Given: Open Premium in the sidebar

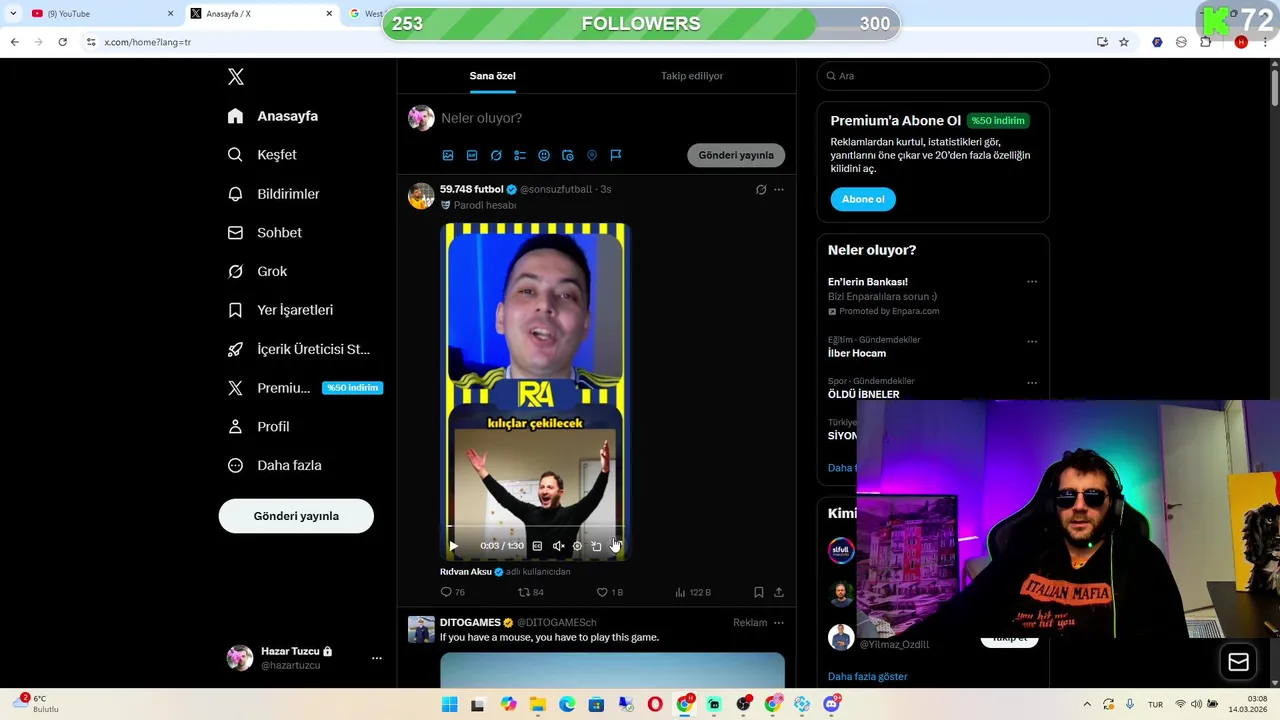Looking at the screenshot, I should pyautogui.click(x=304, y=388).
